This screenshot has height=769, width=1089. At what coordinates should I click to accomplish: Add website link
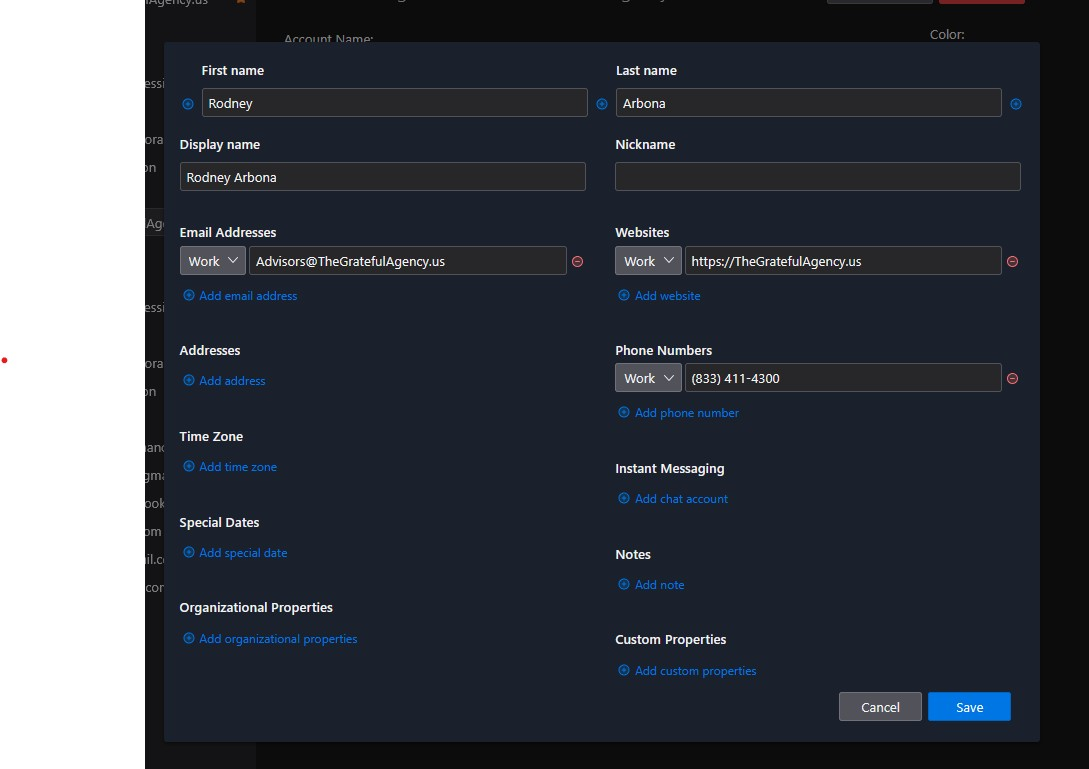click(x=659, y=295)
